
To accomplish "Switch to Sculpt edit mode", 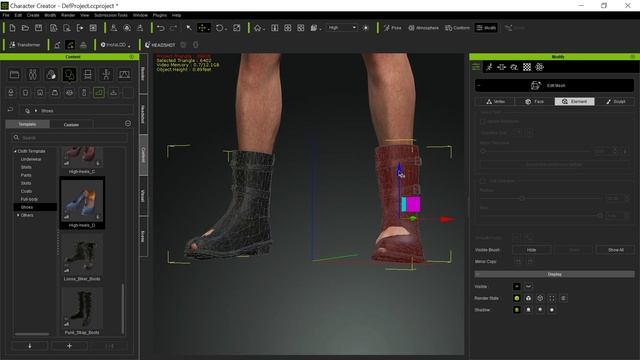I will point(615,101).
